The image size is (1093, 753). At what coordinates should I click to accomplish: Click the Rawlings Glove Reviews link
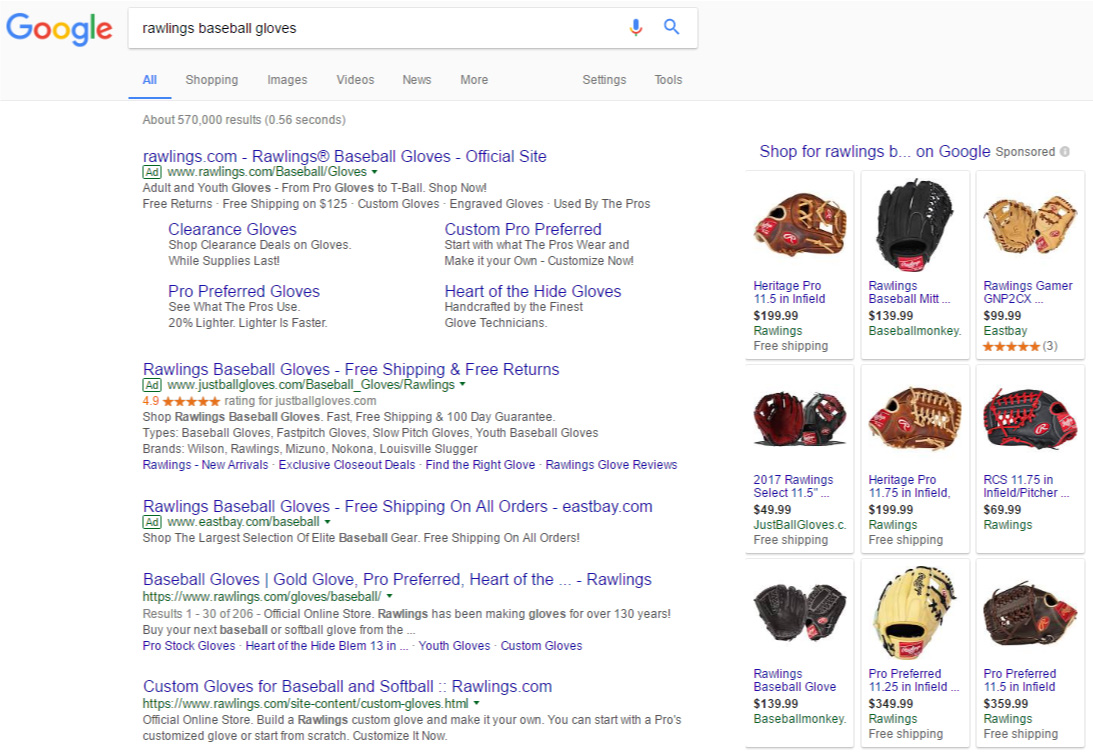click(x=610, y=464)
